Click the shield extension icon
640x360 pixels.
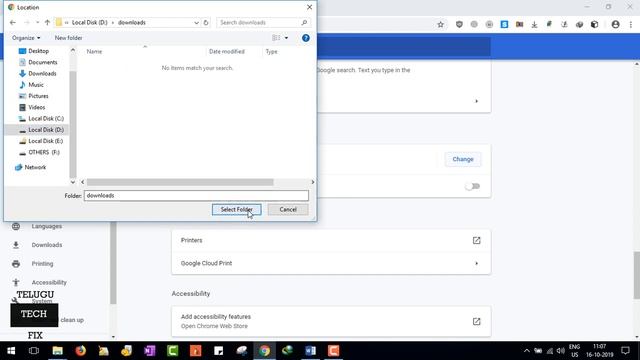pos(459,24)
